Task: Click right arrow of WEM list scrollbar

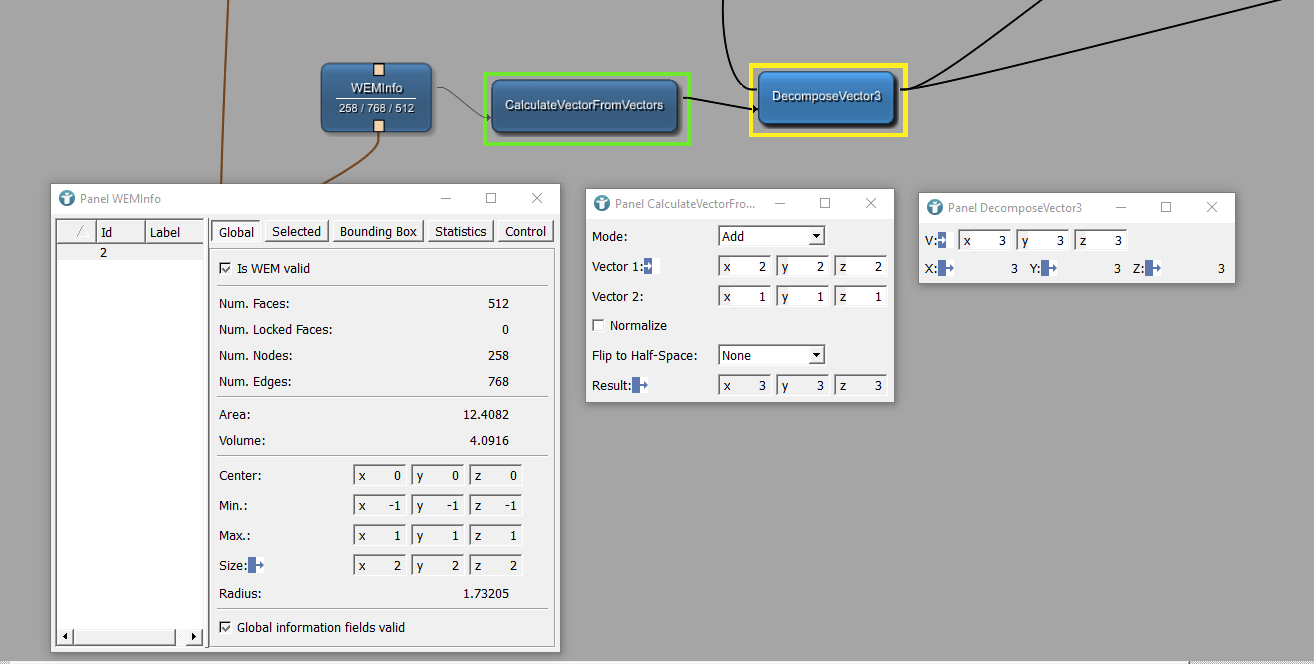Action: tap(195, 637)
